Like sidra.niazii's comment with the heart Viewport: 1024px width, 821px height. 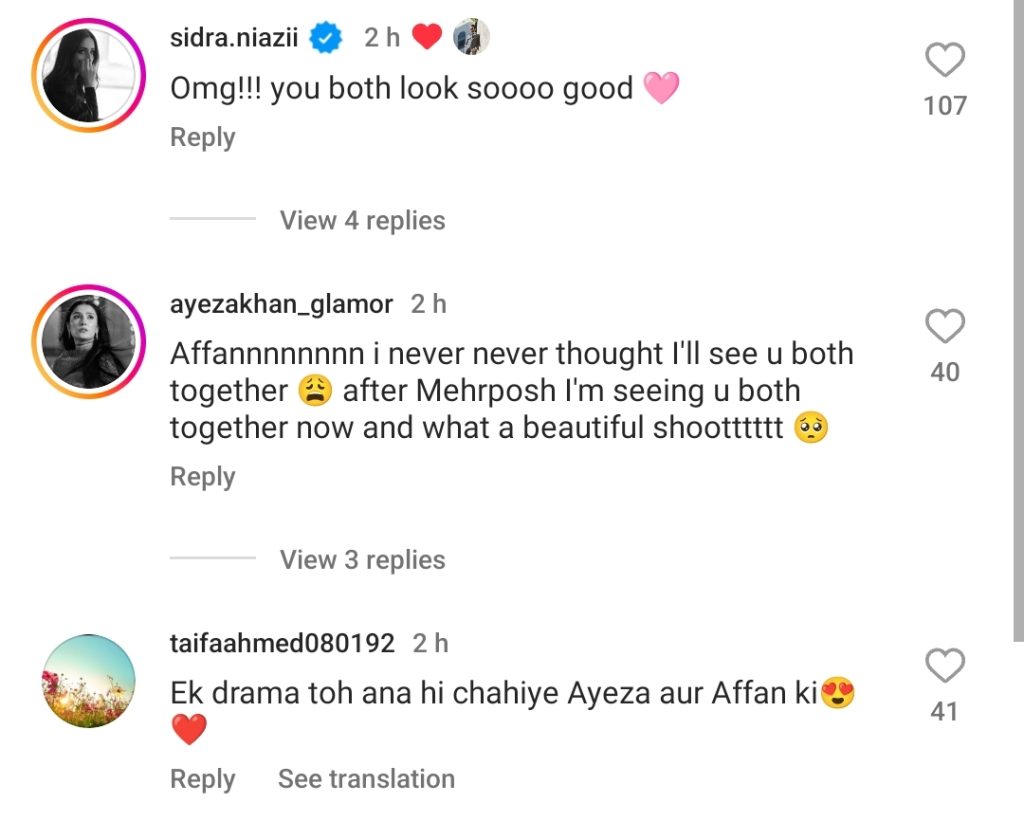click(944, 61)
